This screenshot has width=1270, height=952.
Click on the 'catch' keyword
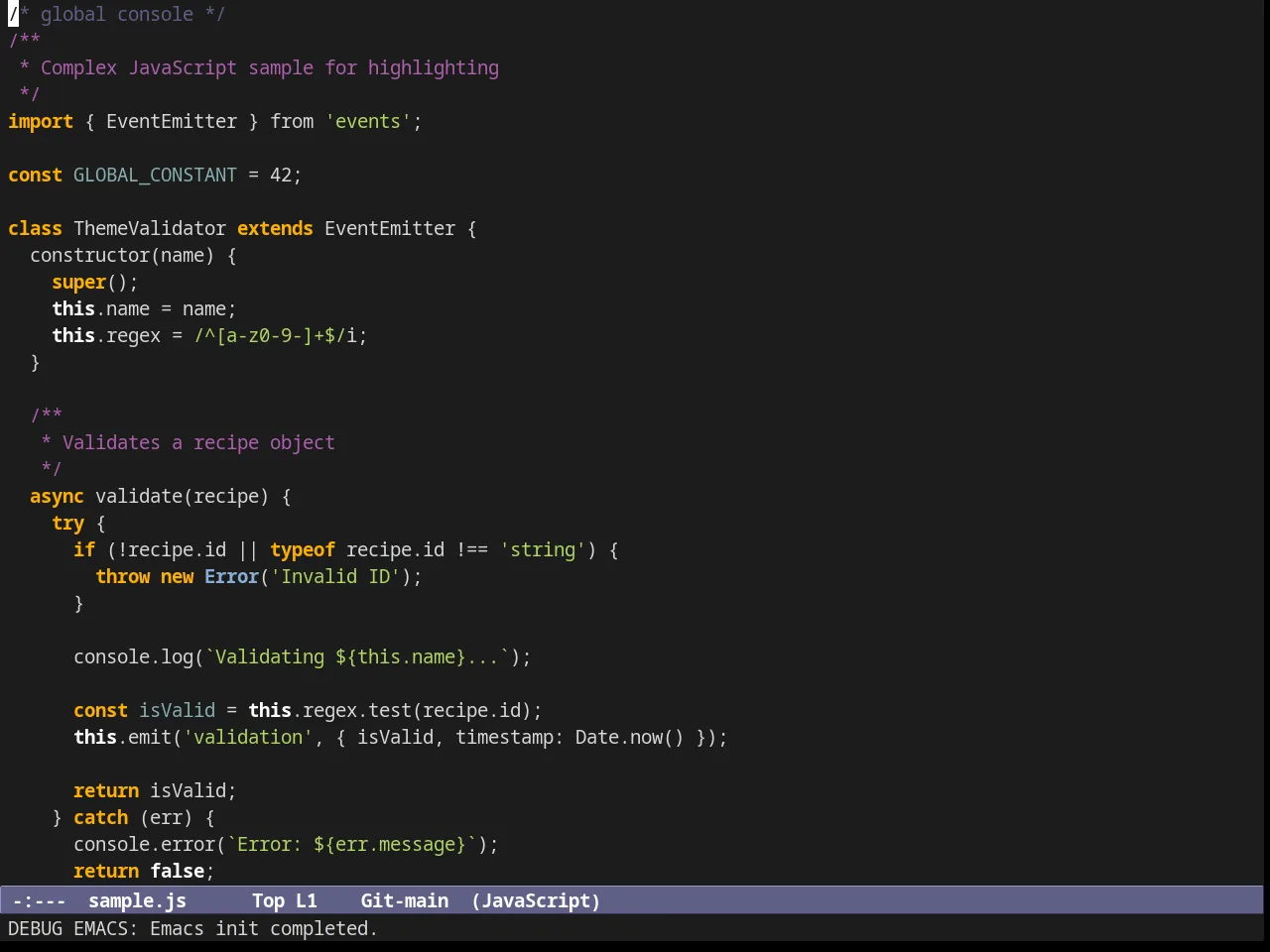click(100, 817)
